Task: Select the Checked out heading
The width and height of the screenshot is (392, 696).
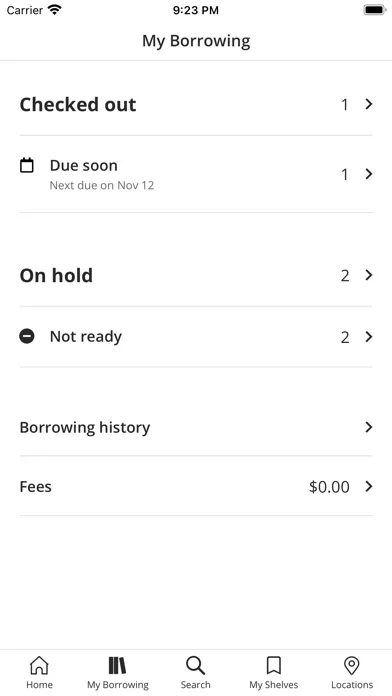Action: (x=78, y=105)
